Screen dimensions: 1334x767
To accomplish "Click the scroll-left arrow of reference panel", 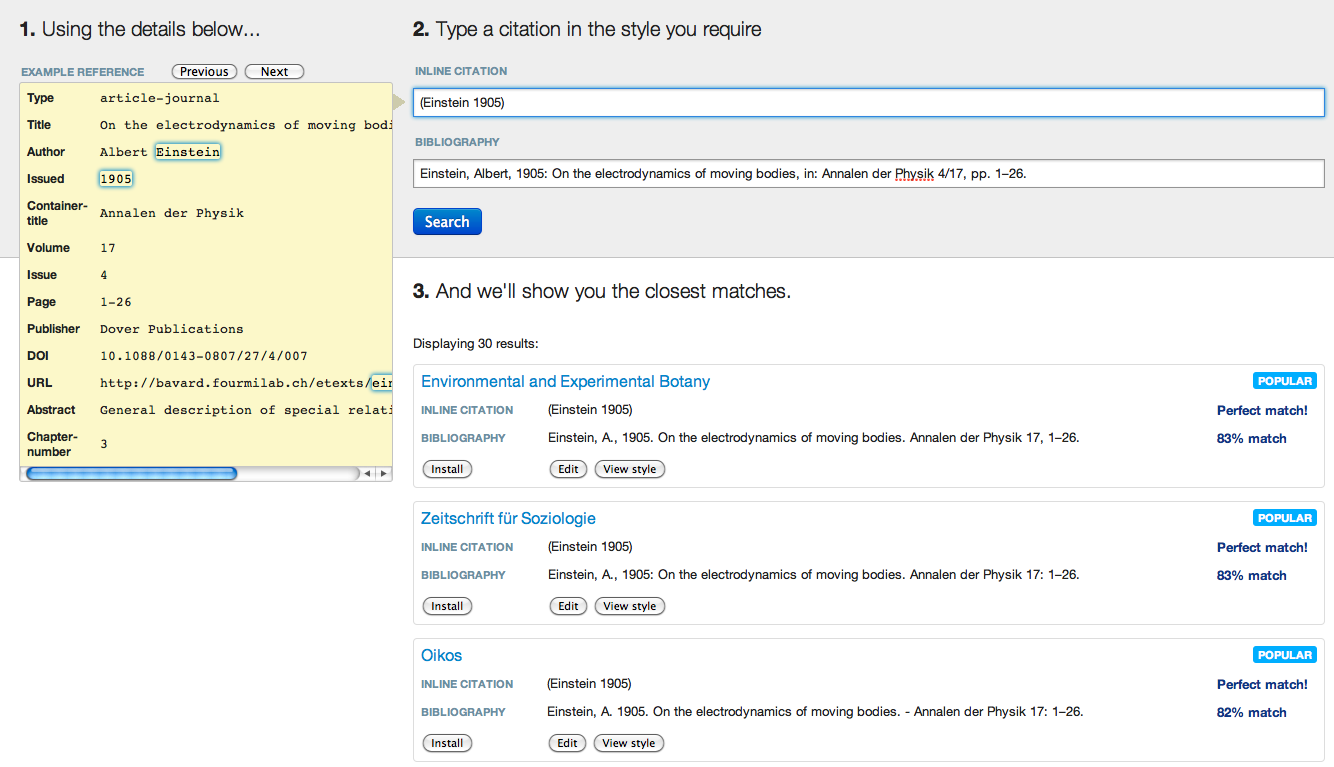I will click(367, 473).
